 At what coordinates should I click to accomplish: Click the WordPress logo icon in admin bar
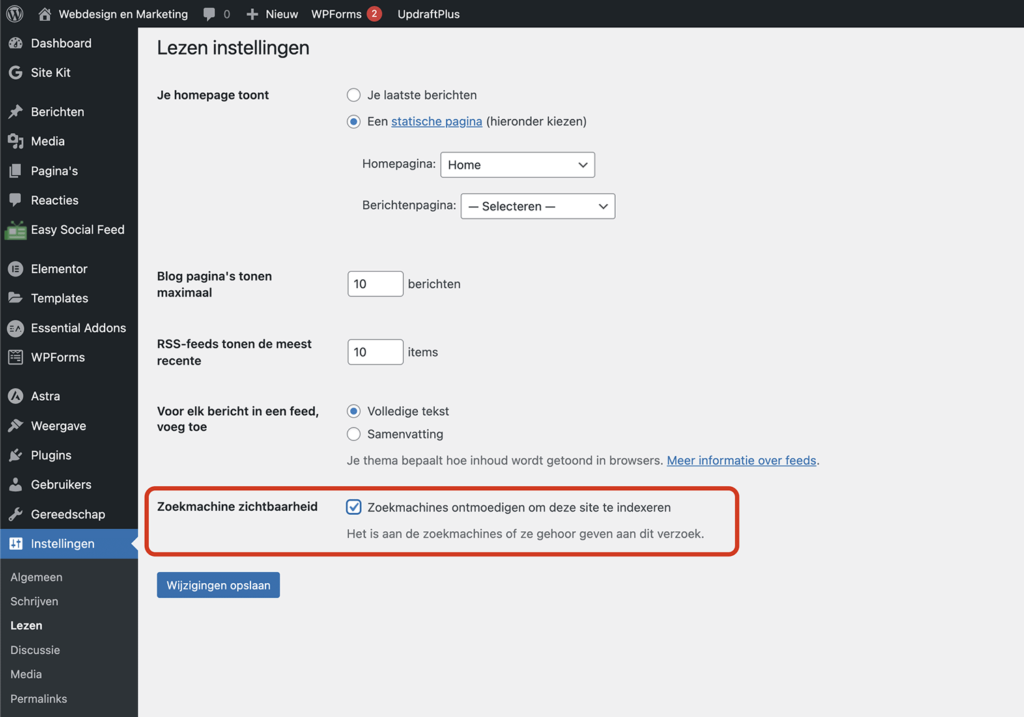coord(15,14)
